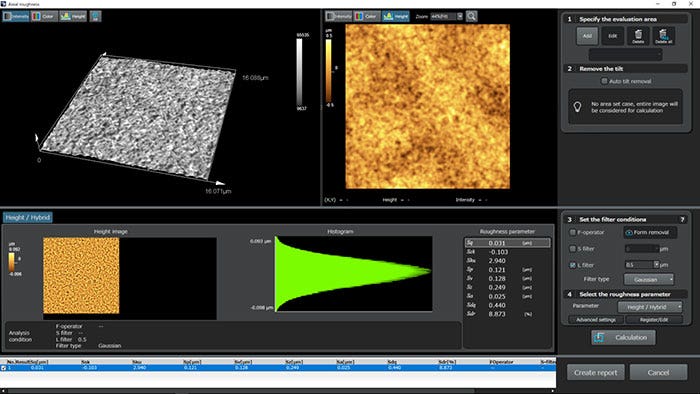Select the Height / Hybrid tab
Viewport: 700px width, 394px height.
(x=28, y=217)
